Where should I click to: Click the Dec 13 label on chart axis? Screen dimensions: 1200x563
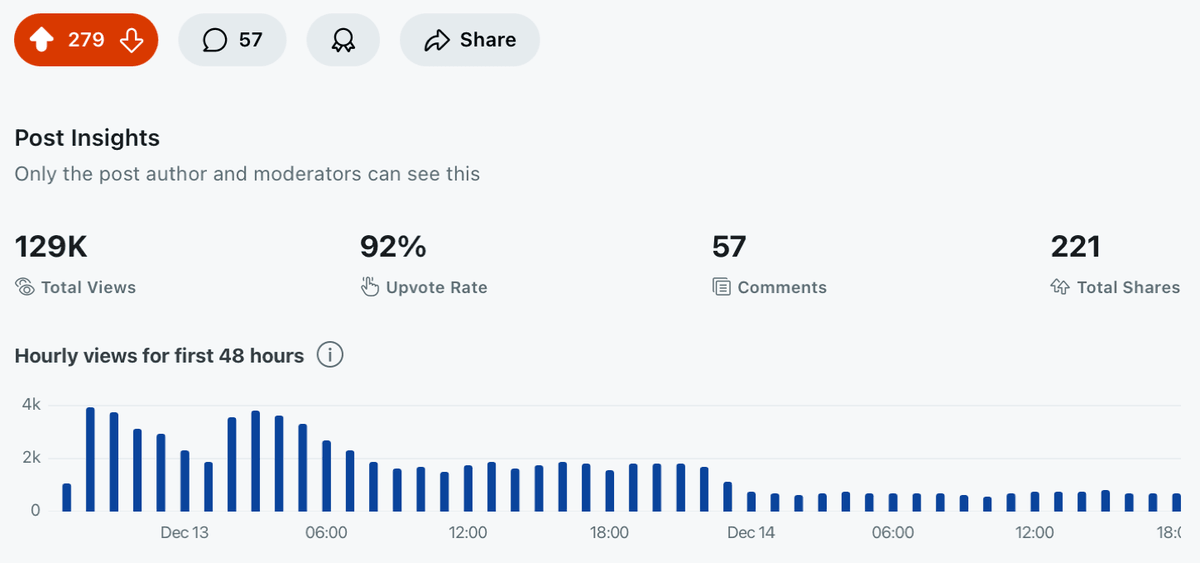185,533
